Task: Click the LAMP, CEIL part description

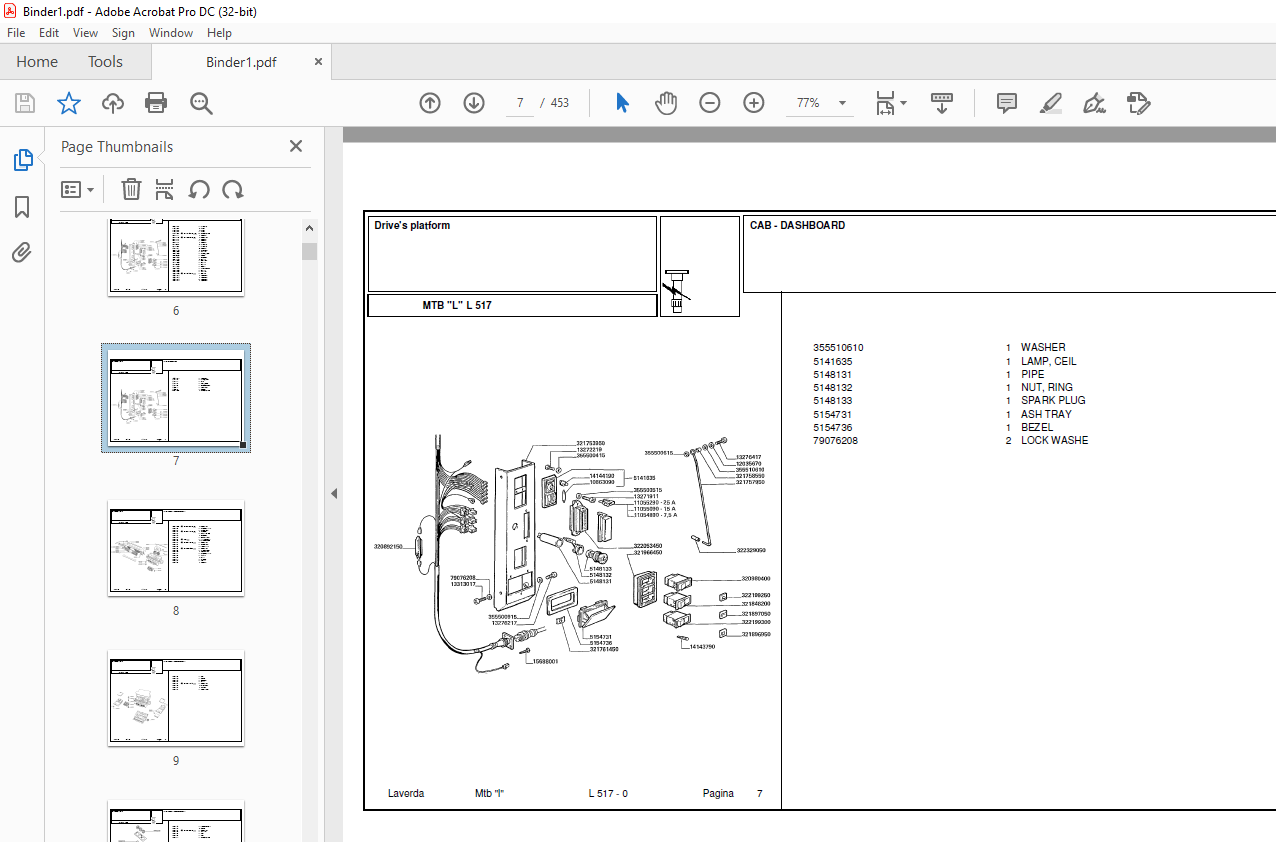Action: [1049, 361]
